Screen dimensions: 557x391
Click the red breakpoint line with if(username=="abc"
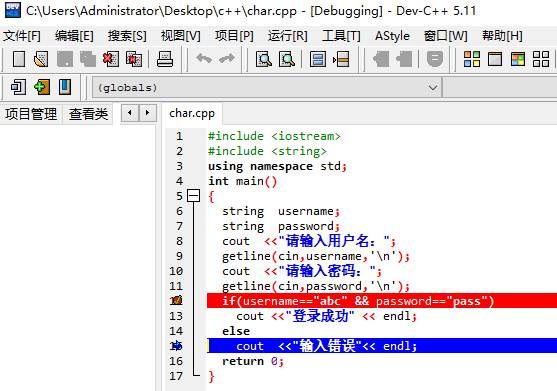[x=382, y=301]
